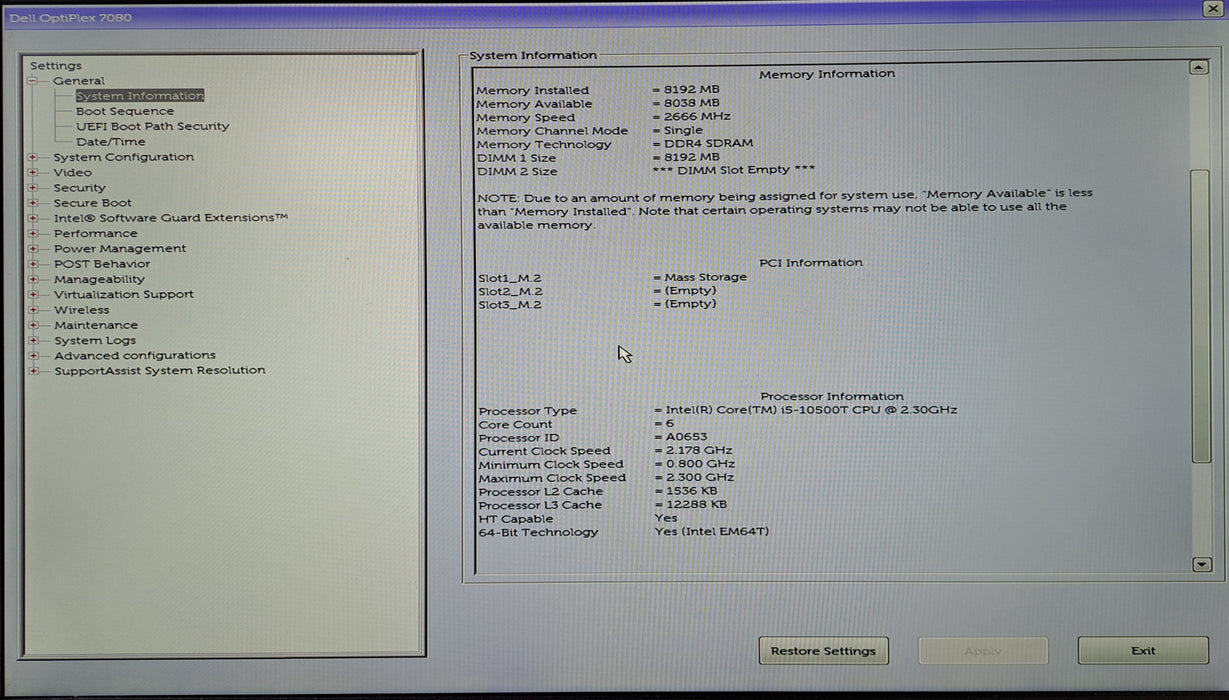
Task: Expand the Performance node
Action: point(33,233)
